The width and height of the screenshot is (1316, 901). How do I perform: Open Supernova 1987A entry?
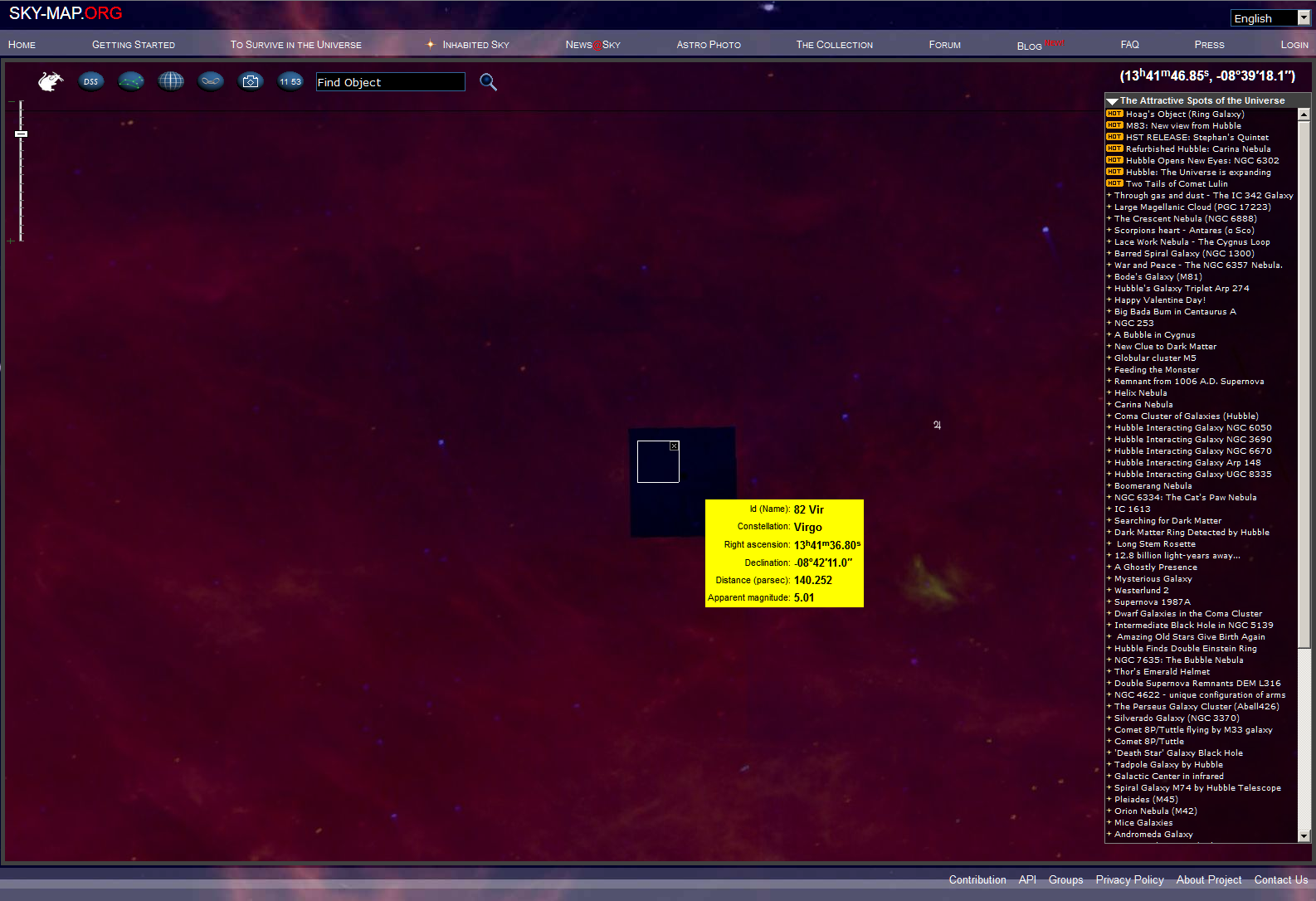(x=1152, y=602)
